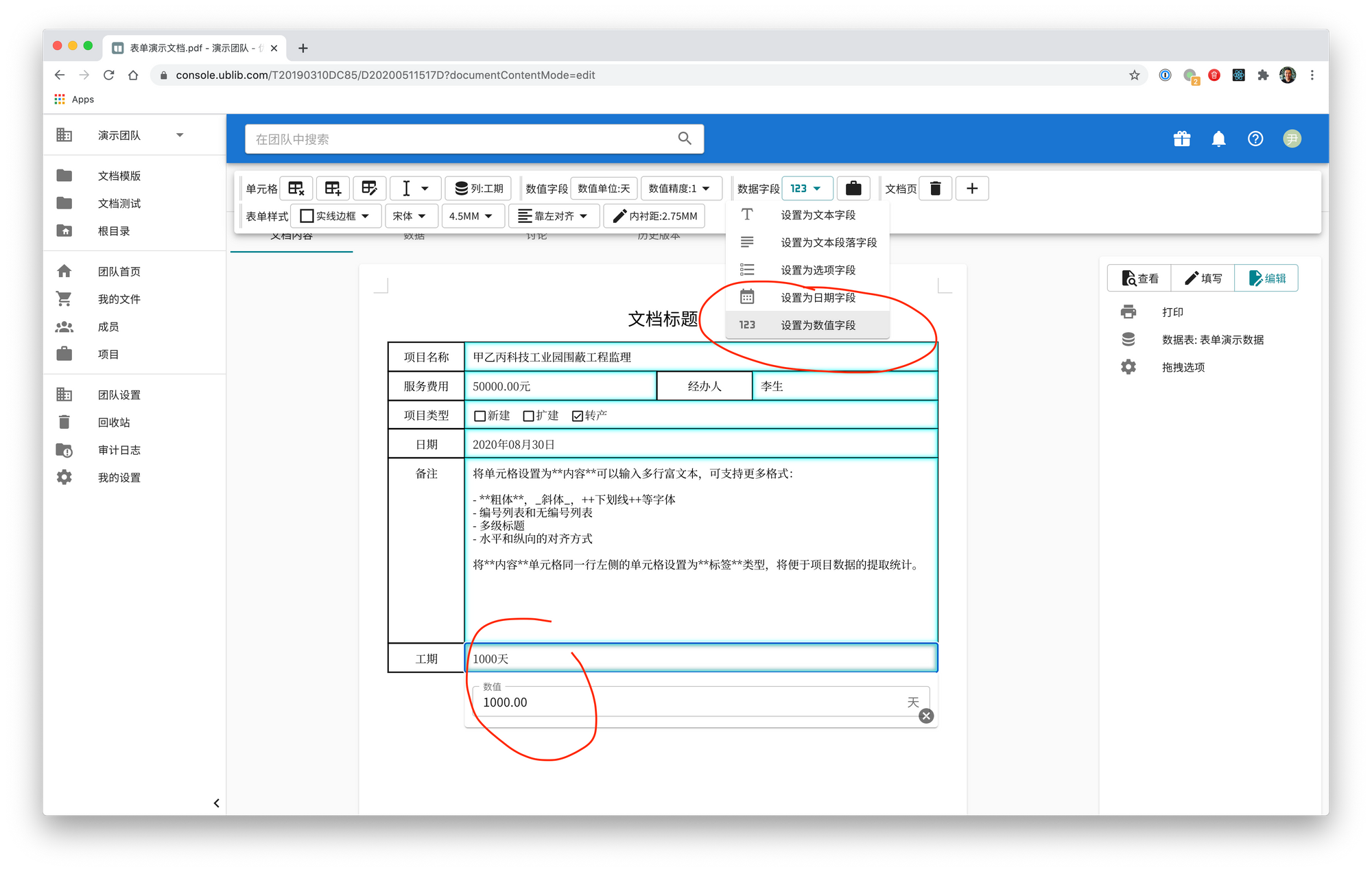The height and width of the screenshot is (872, 1372).
Task: Expand the 数值精度:1 dropdown
Action: (680, 188)
